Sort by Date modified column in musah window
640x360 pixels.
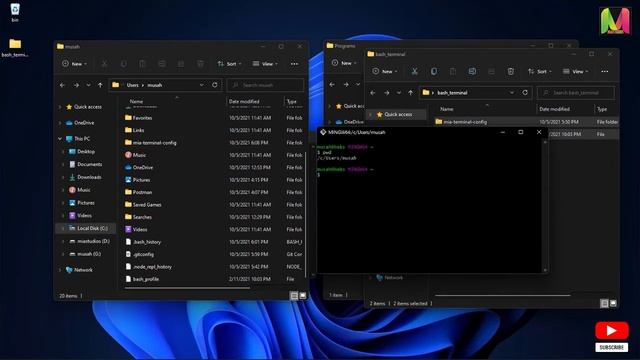(244, 101)
